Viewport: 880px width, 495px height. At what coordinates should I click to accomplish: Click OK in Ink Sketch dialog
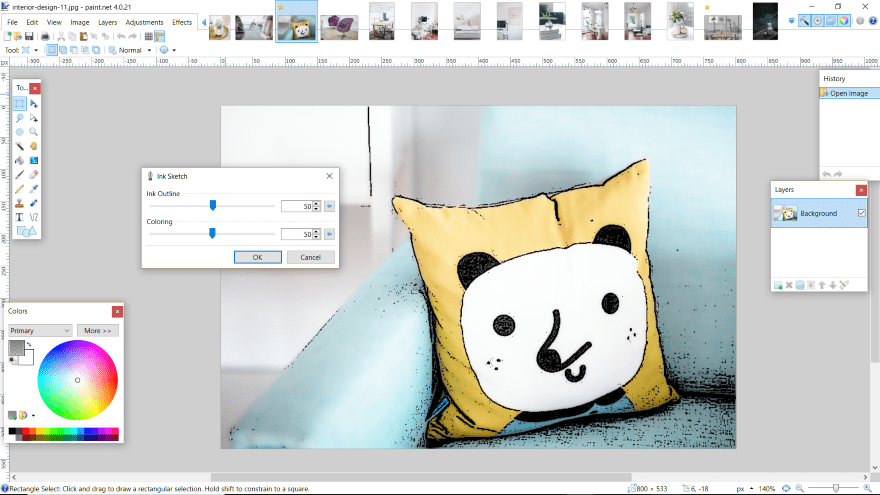[x=257, y=257]
